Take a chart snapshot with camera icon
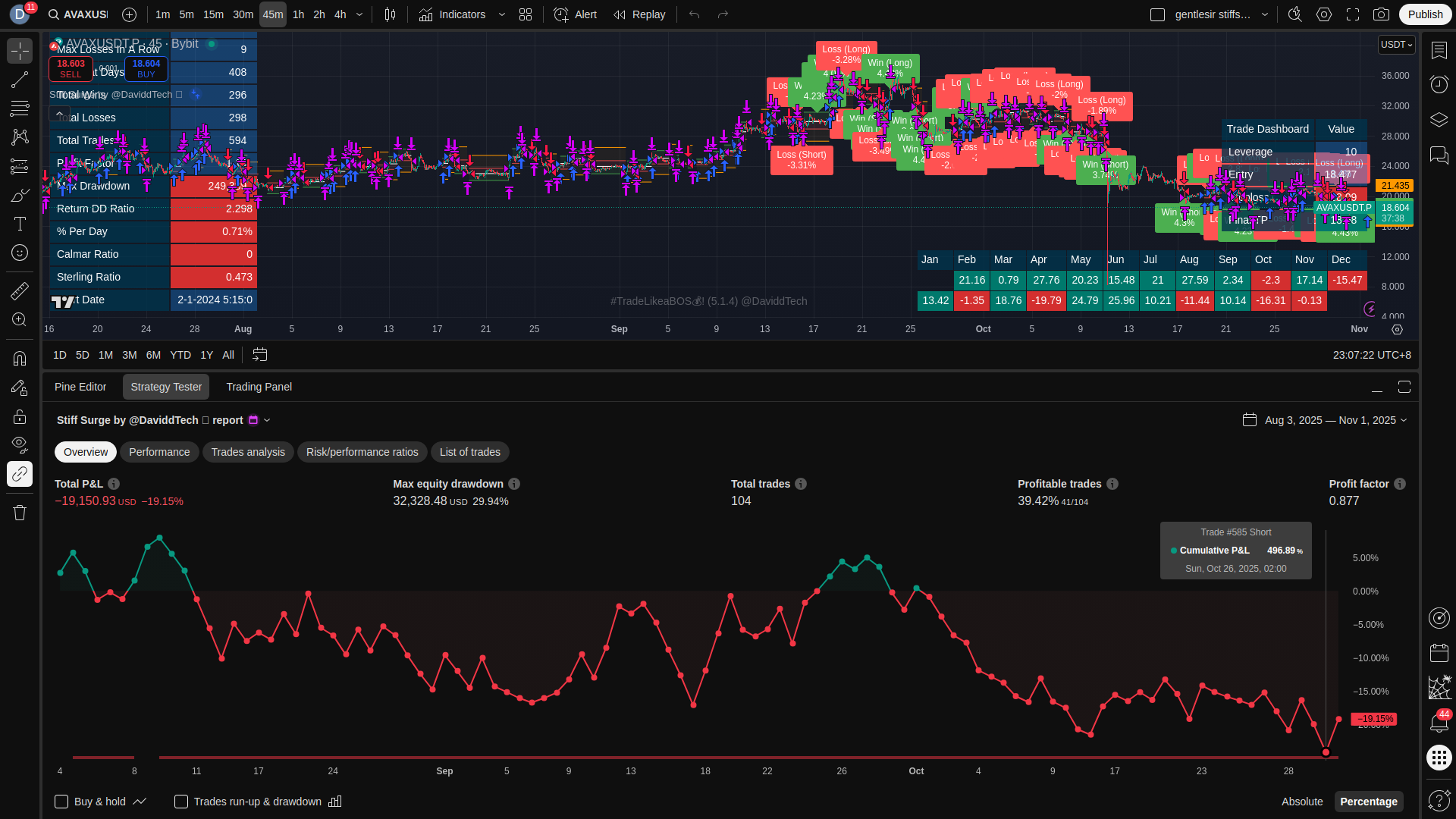Screen dimensions: 1456x819 coord(1382,14)
